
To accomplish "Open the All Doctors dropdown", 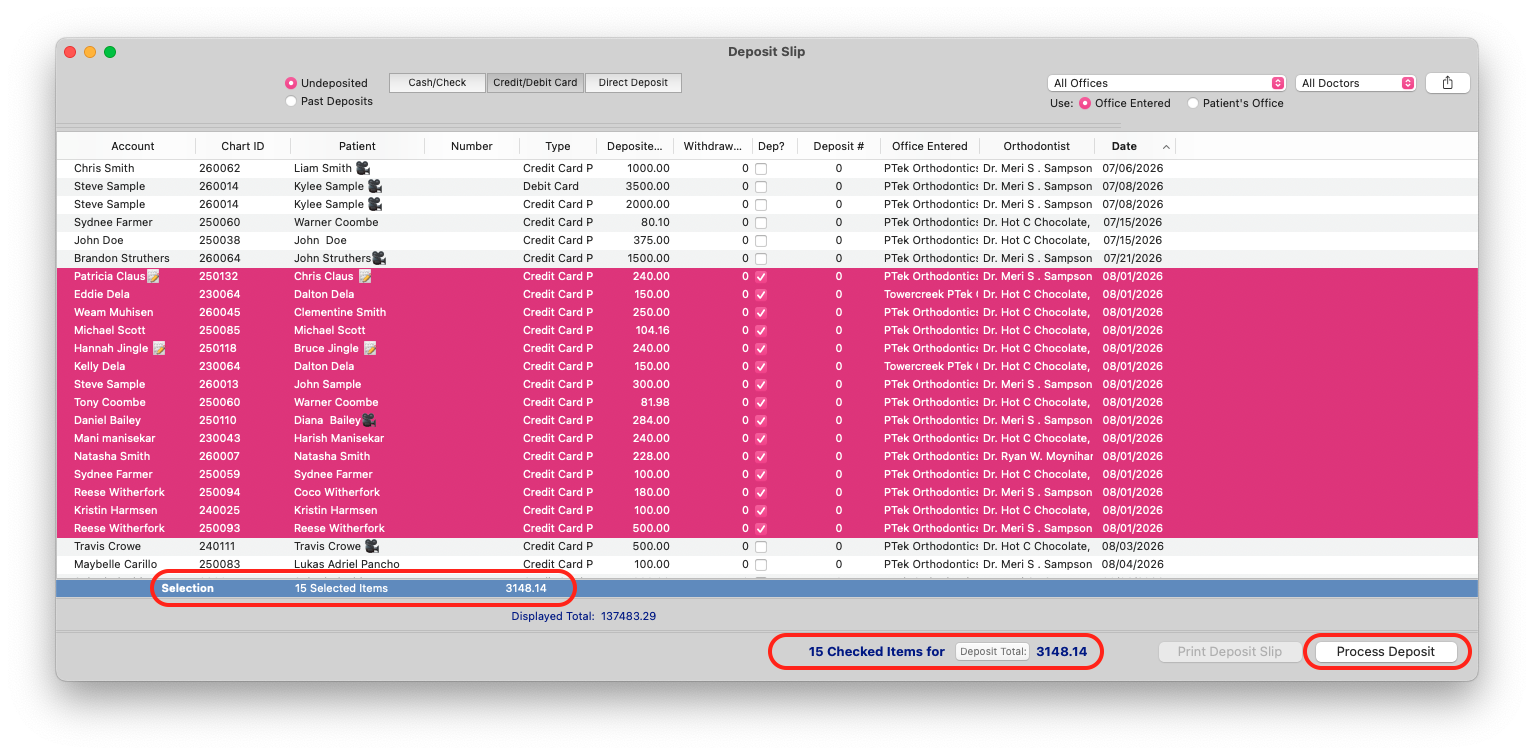I will pyautogui.click(x=1357, y=83).
